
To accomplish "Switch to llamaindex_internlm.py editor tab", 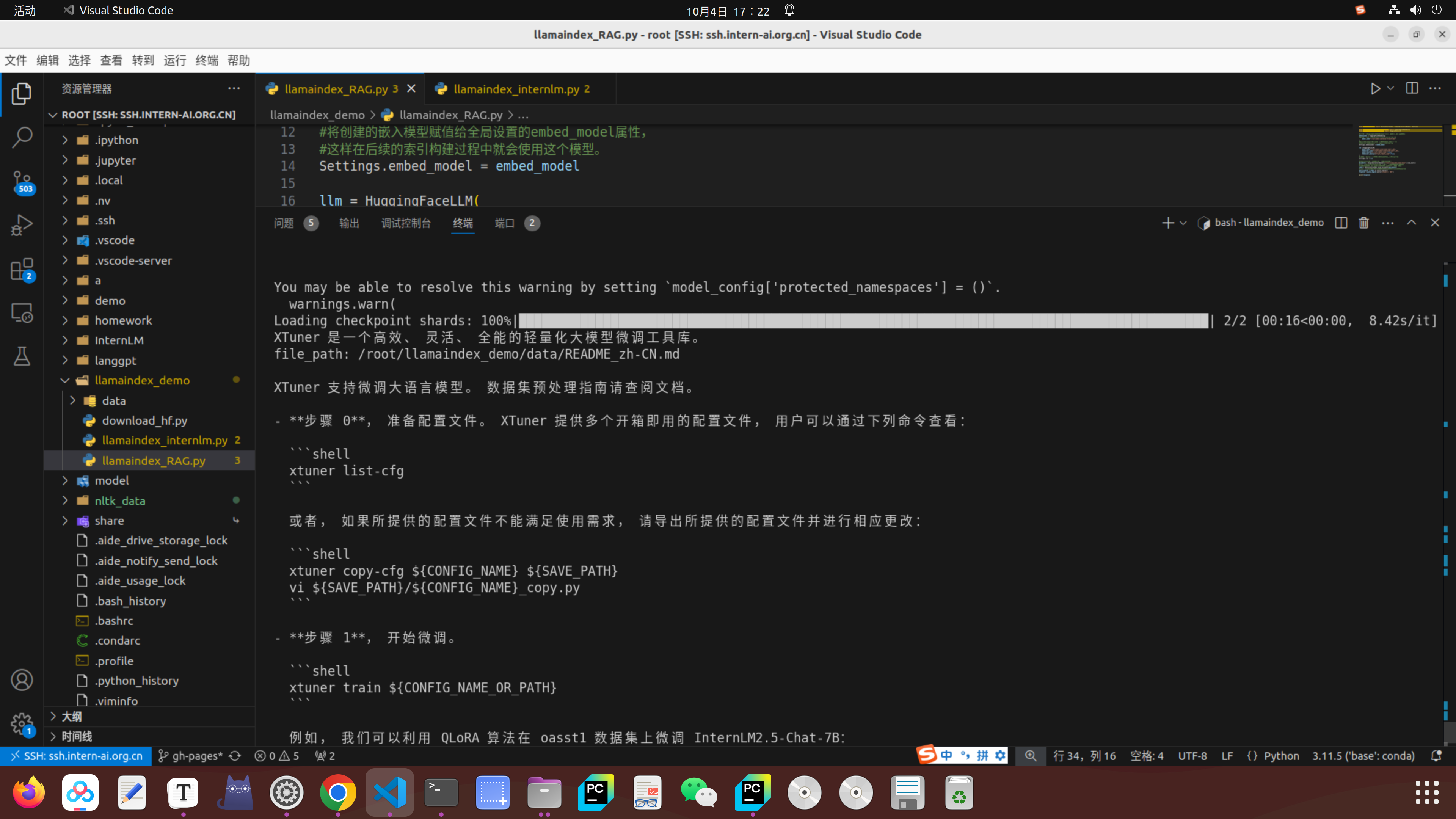I will (516, 89).
